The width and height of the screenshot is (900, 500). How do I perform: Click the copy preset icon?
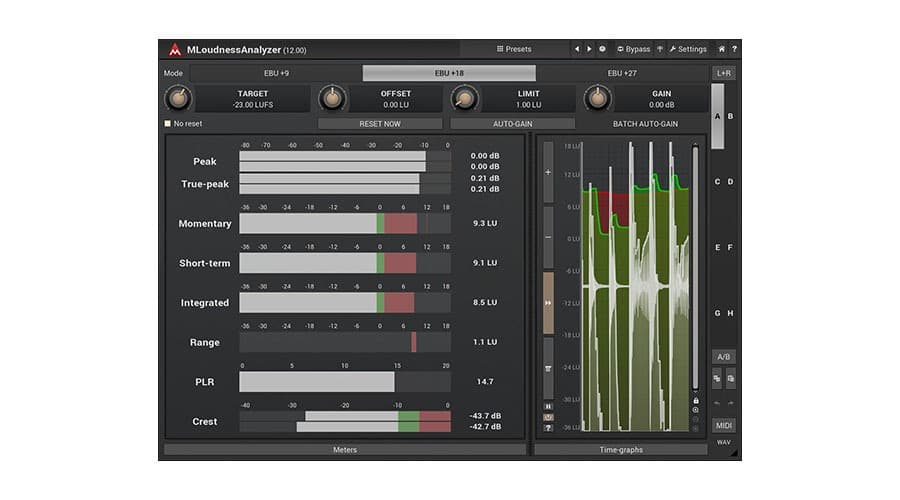point(717,379)
